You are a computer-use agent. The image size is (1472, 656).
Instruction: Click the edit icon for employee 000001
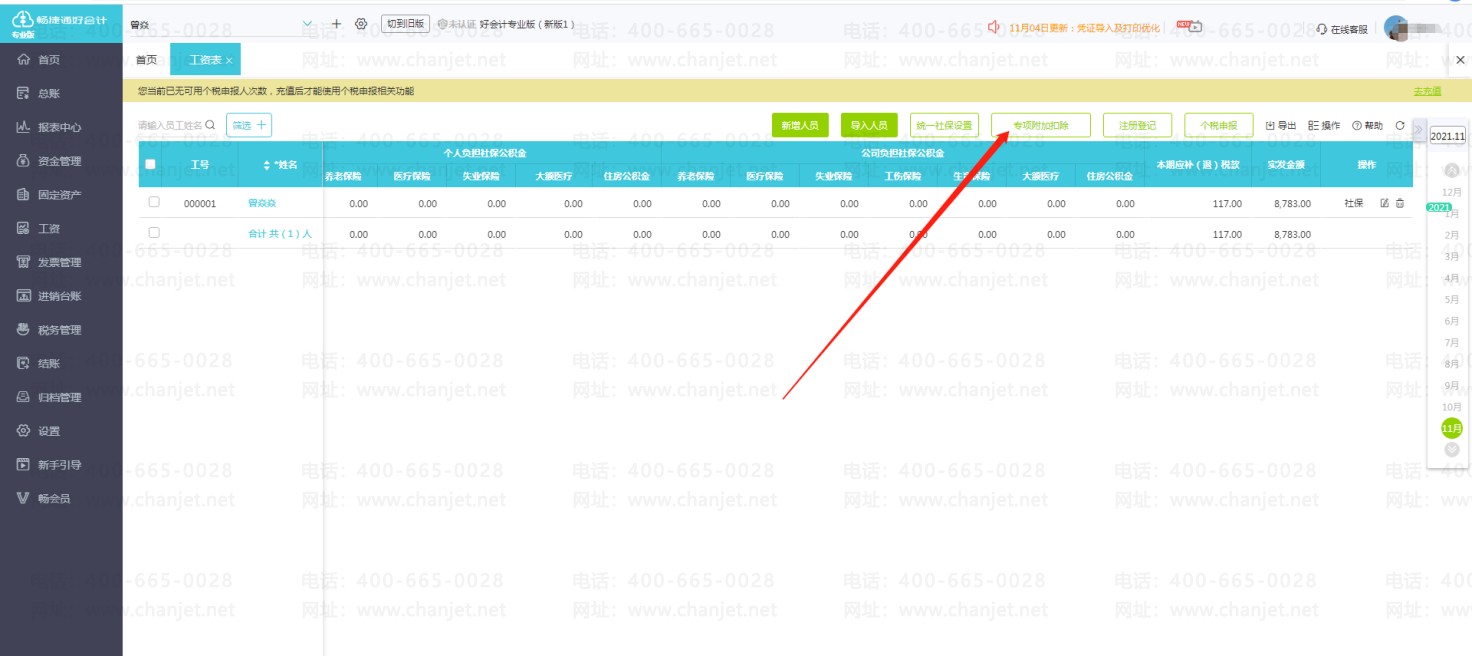1385,203
